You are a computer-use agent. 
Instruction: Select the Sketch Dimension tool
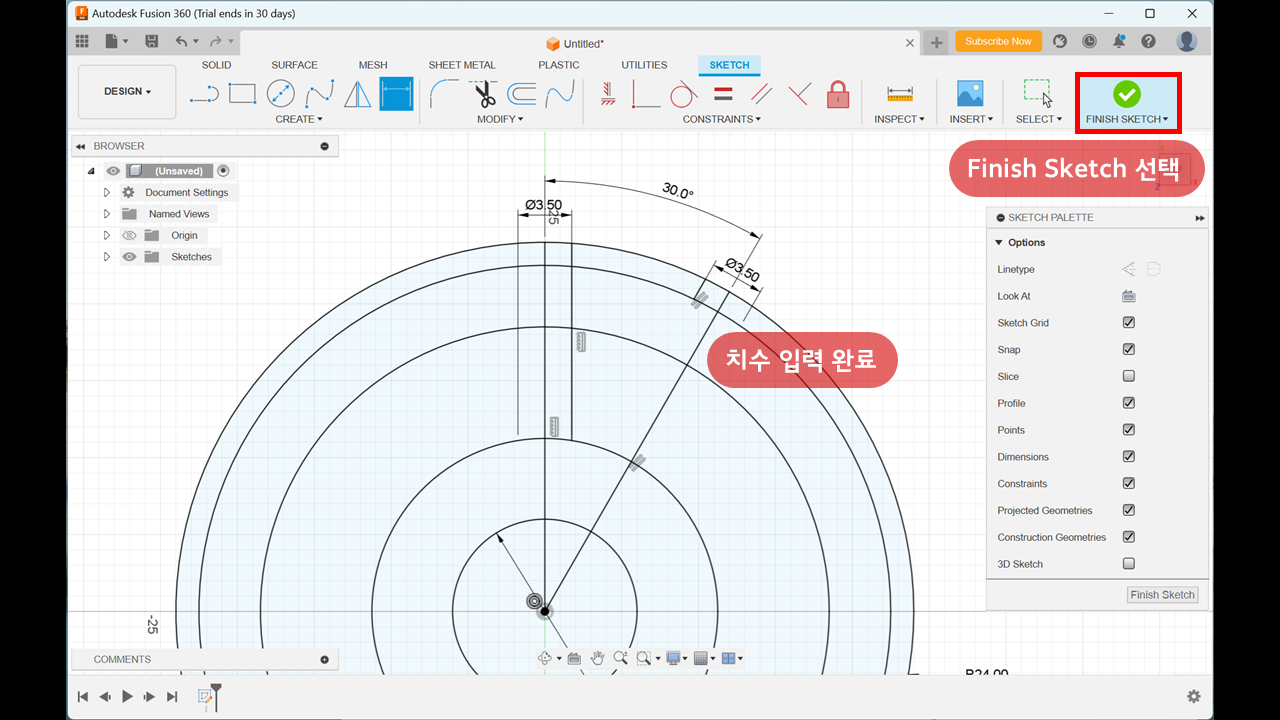point(396,94)
